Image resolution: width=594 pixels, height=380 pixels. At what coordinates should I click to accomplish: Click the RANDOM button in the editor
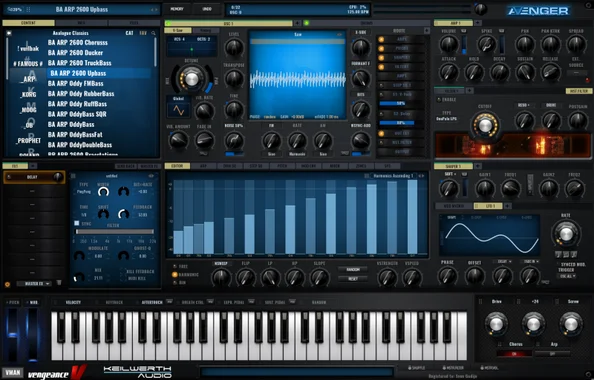point(353,269)
